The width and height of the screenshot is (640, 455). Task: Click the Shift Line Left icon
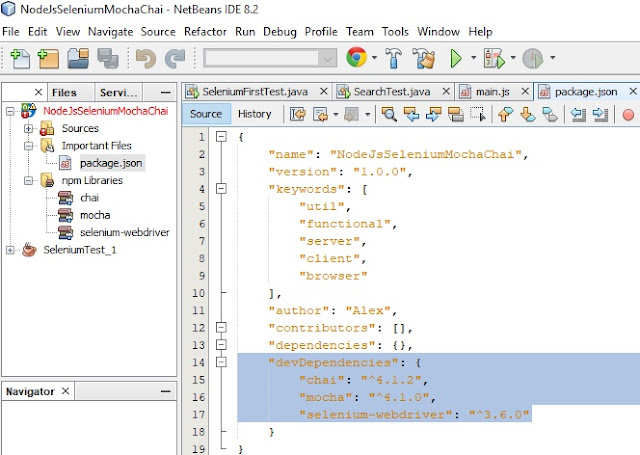(578, 115)
